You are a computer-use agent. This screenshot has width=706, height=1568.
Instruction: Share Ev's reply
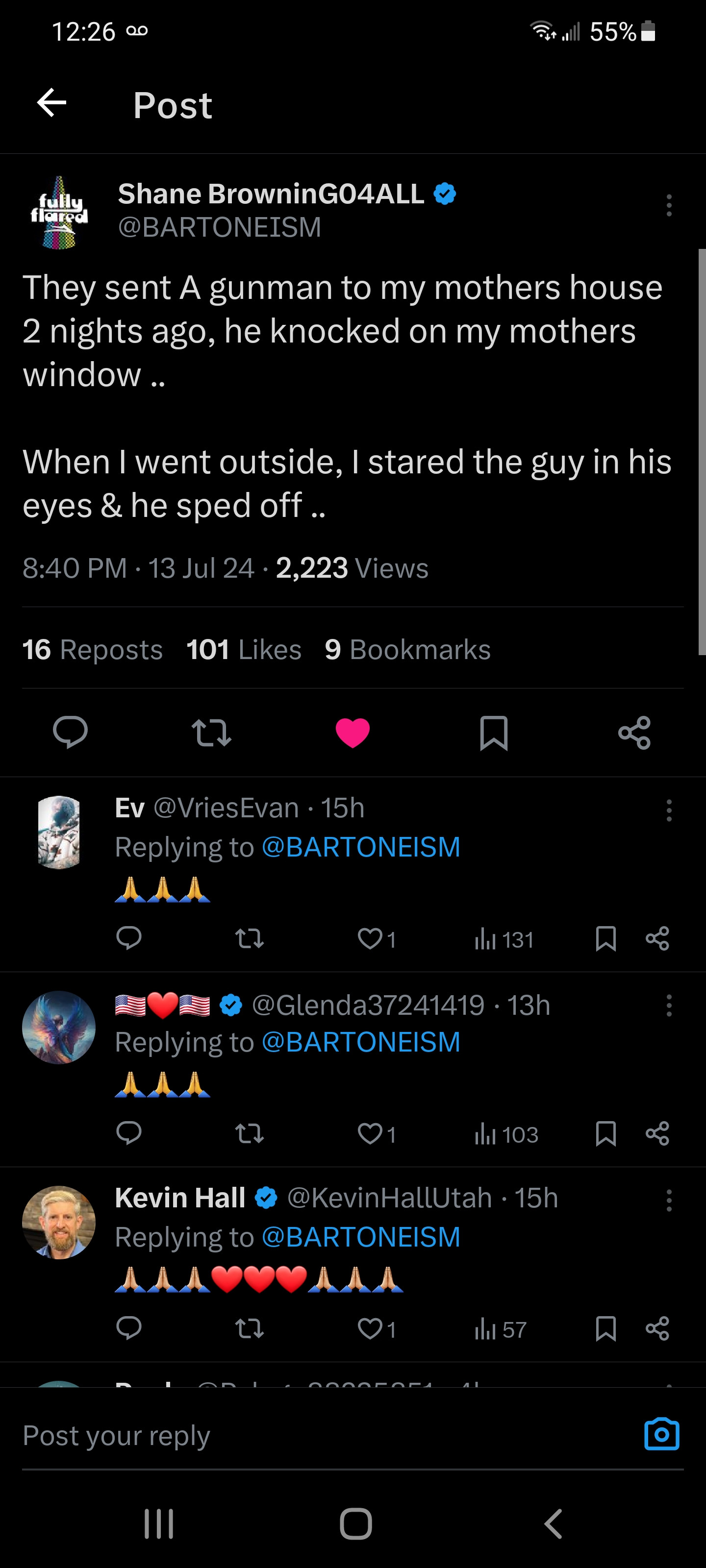pos(657,939)
